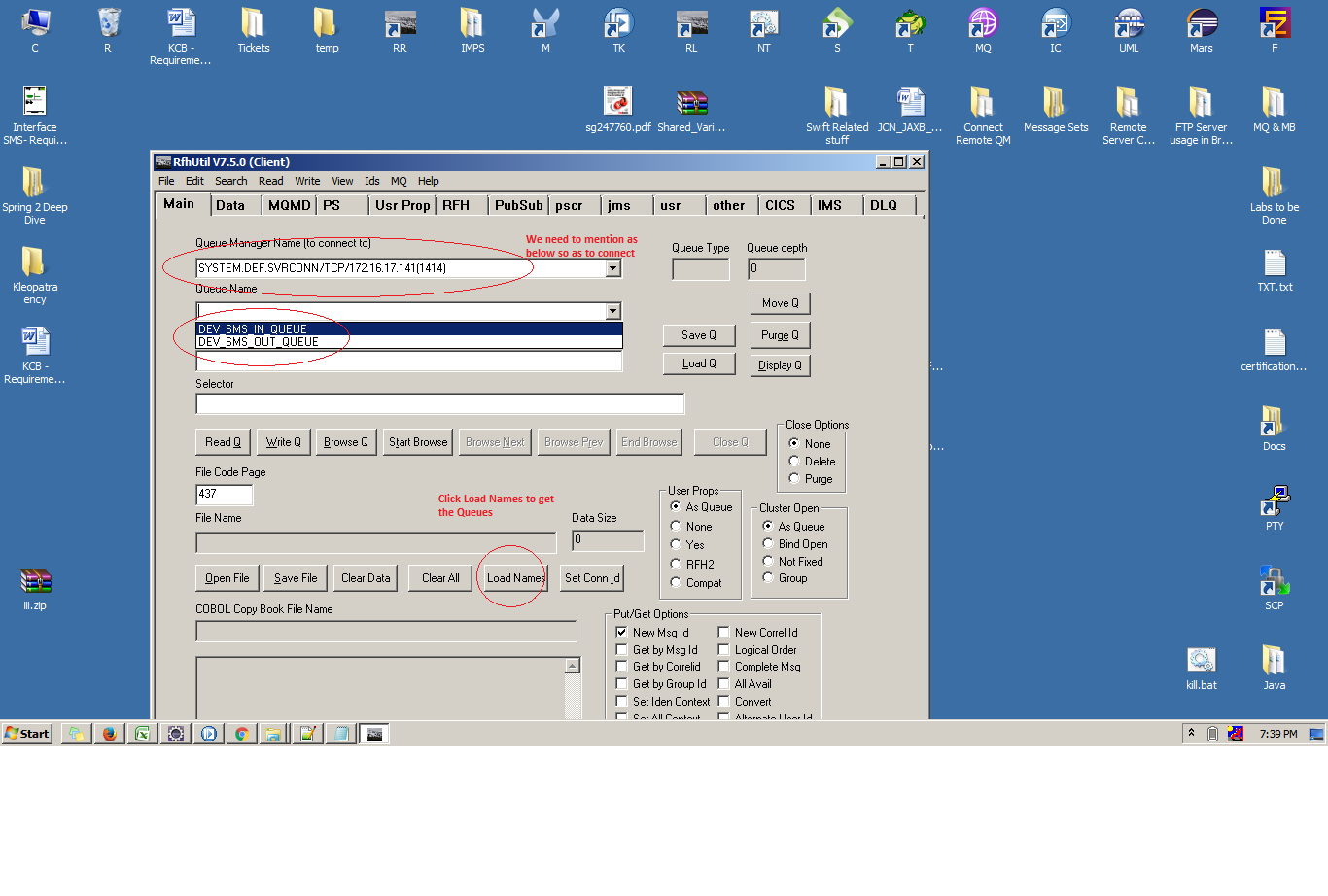Screen dimensions: 1328x896
Task: Select the RFH2 radio button under User Props
Action: point(676,564)
